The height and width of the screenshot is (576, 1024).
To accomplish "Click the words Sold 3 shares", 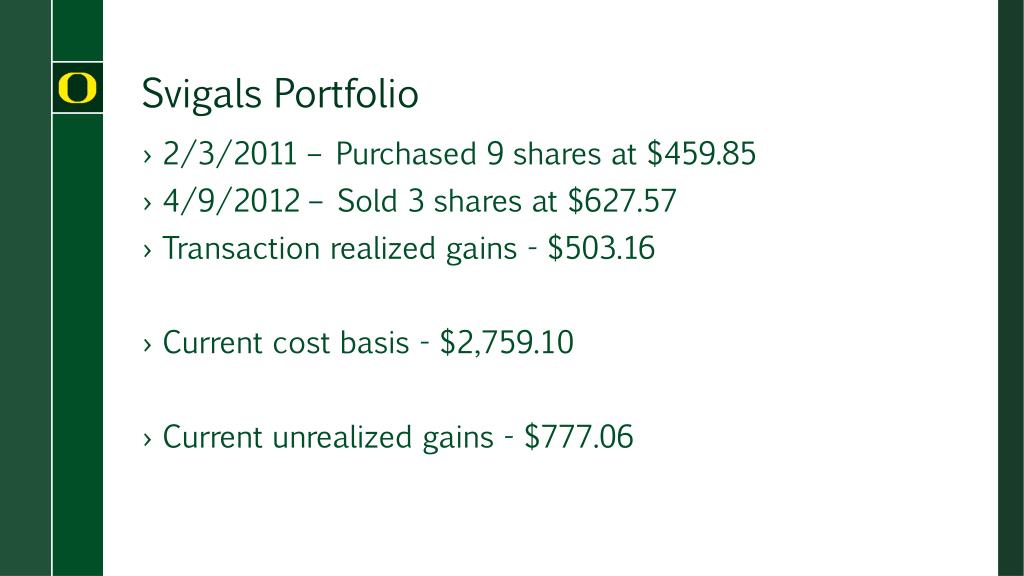I will 431,202.
